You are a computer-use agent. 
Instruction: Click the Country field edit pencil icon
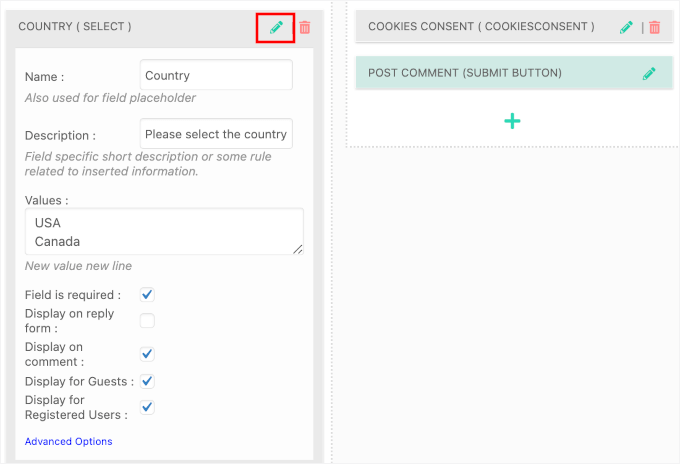[276, 27]
